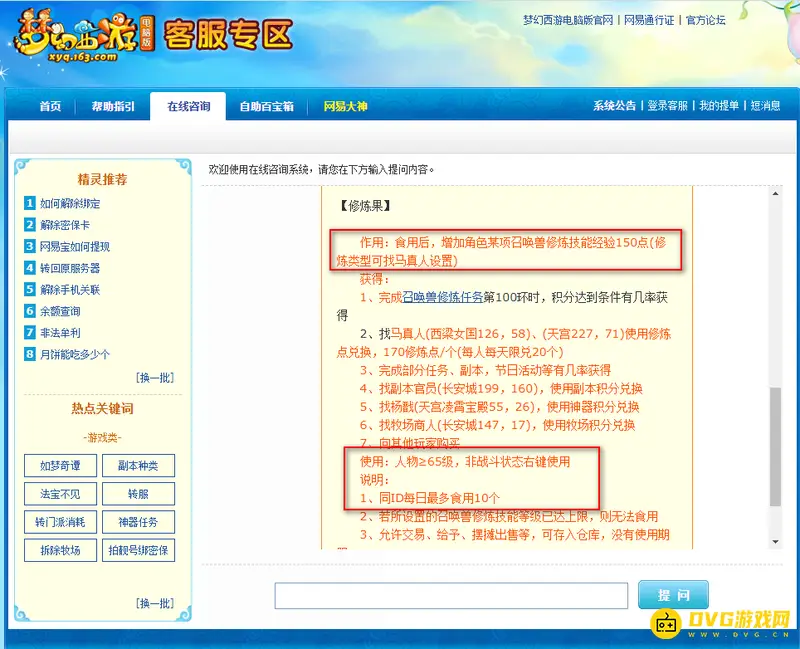This screenshot has width=800, height=649.
Task: Open recommendation 解除手机关联
Action: coord(70,290)
